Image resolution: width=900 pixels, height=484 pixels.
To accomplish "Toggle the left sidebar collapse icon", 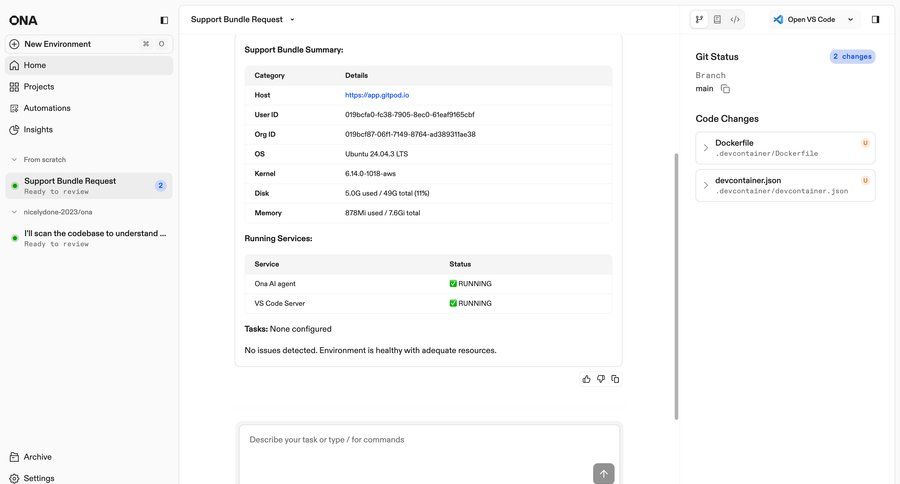I will 164,19.
